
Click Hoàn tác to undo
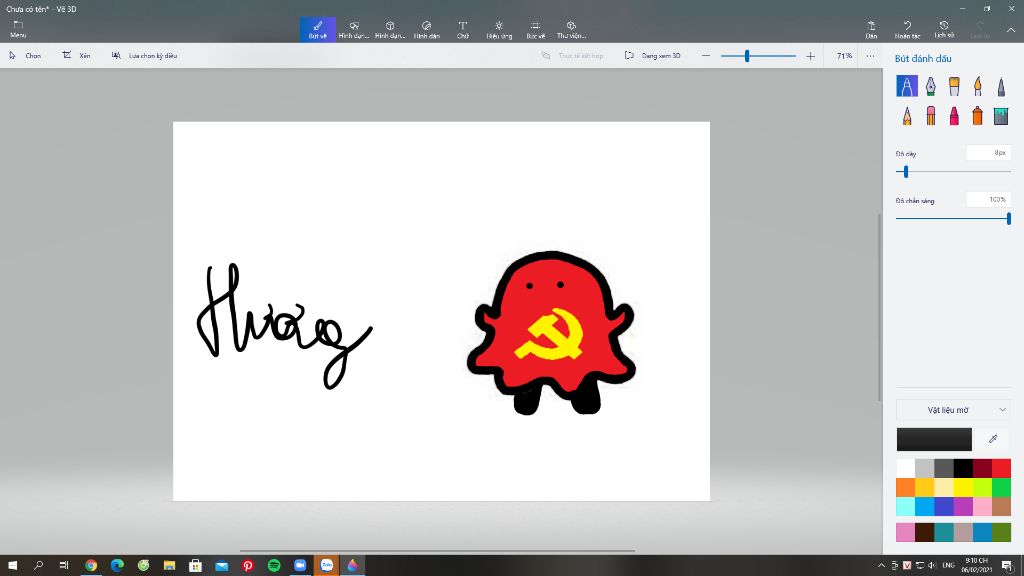[907, 29]
